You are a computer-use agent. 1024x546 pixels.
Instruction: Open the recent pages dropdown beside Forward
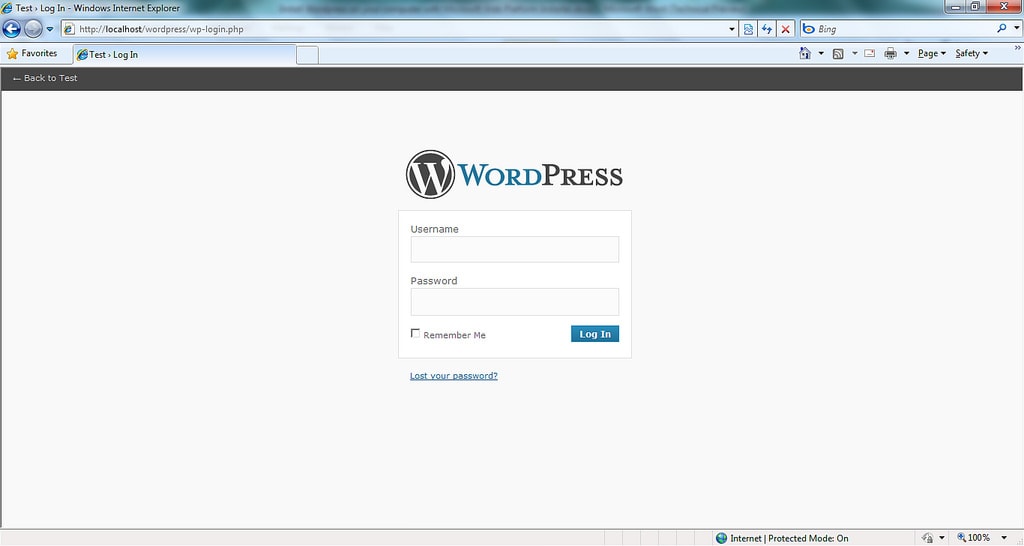(50, 29)
